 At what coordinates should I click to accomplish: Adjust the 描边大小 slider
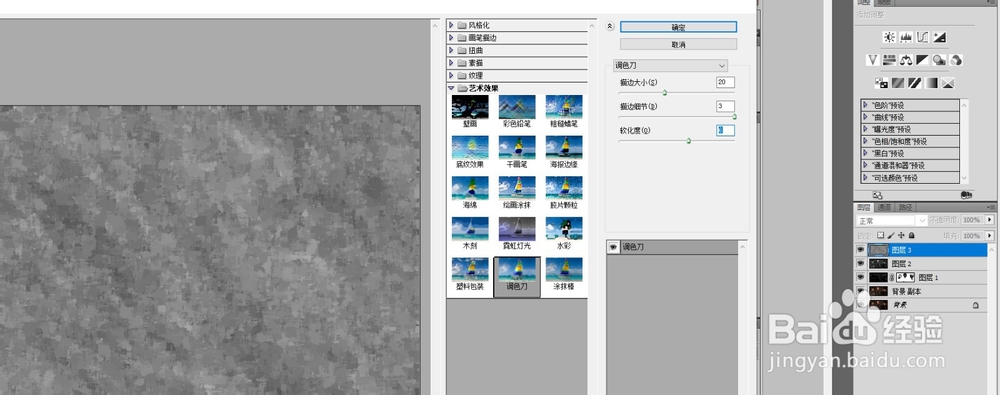[665, 93]
